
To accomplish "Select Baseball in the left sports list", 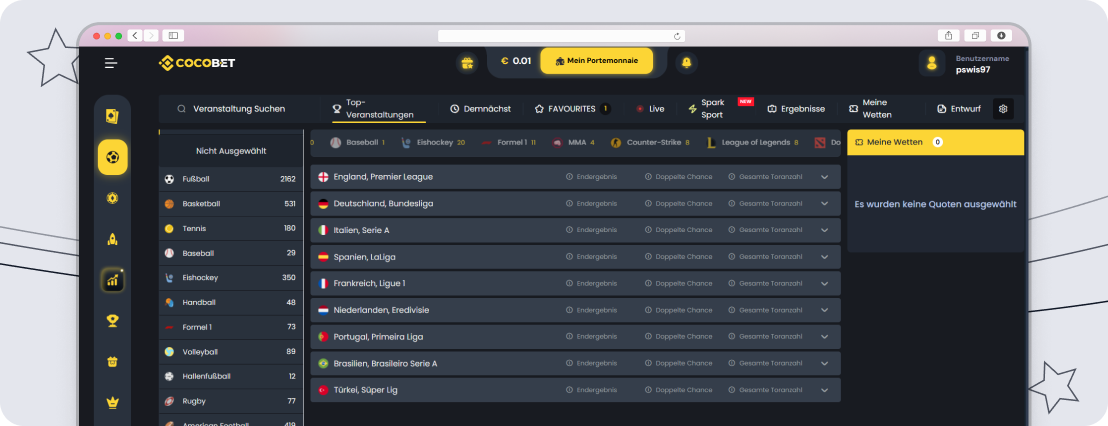I will 230,253.
